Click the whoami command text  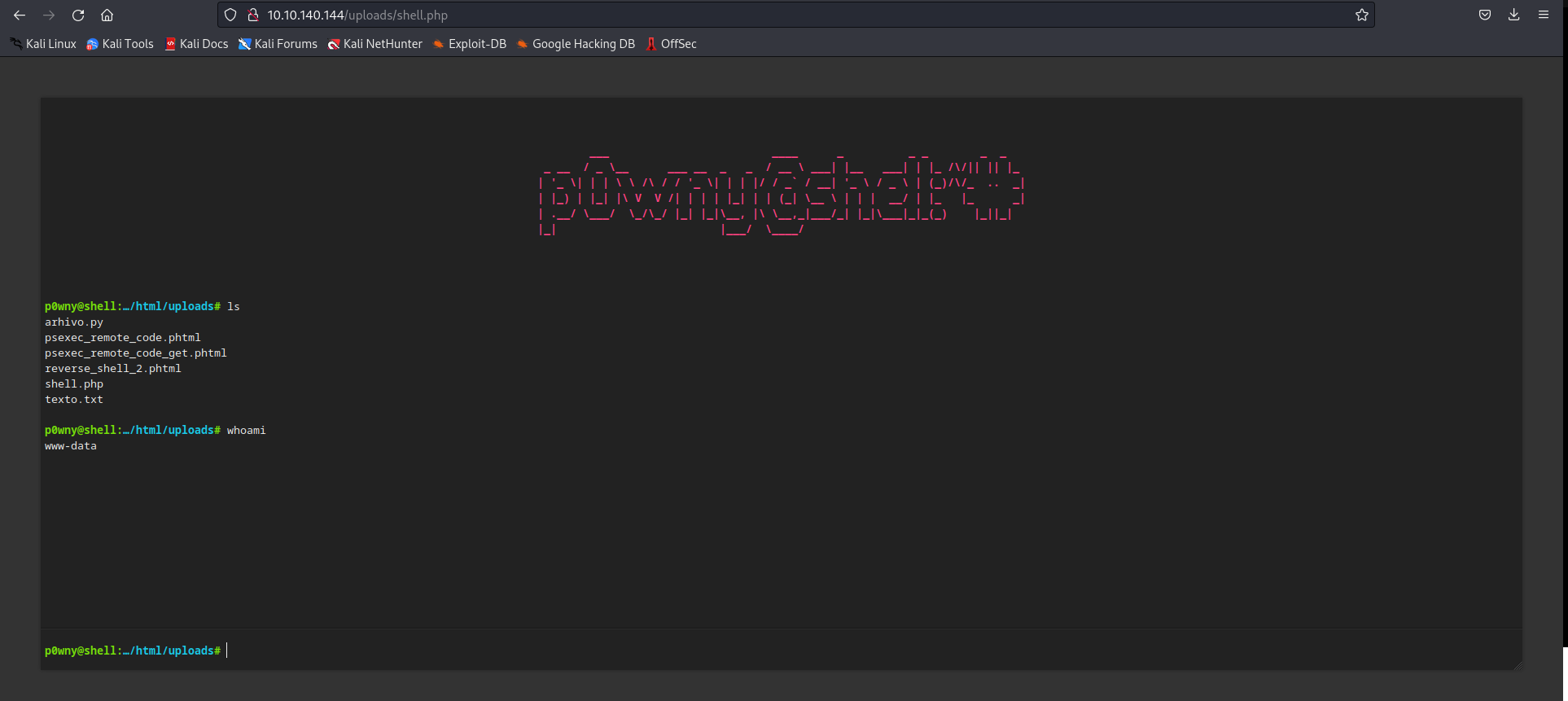246,431
